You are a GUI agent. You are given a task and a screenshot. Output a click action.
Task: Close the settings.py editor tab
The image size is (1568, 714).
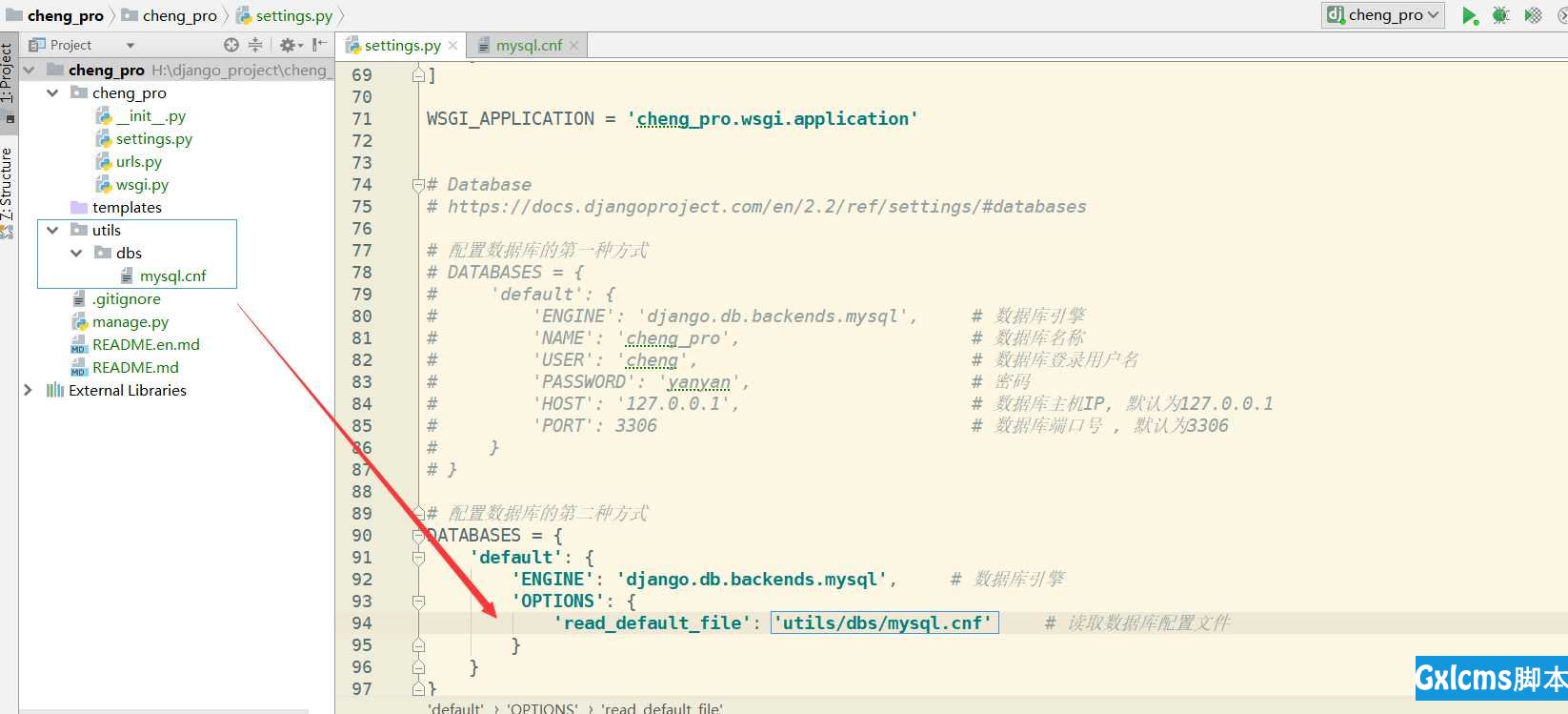coord(453,46)
